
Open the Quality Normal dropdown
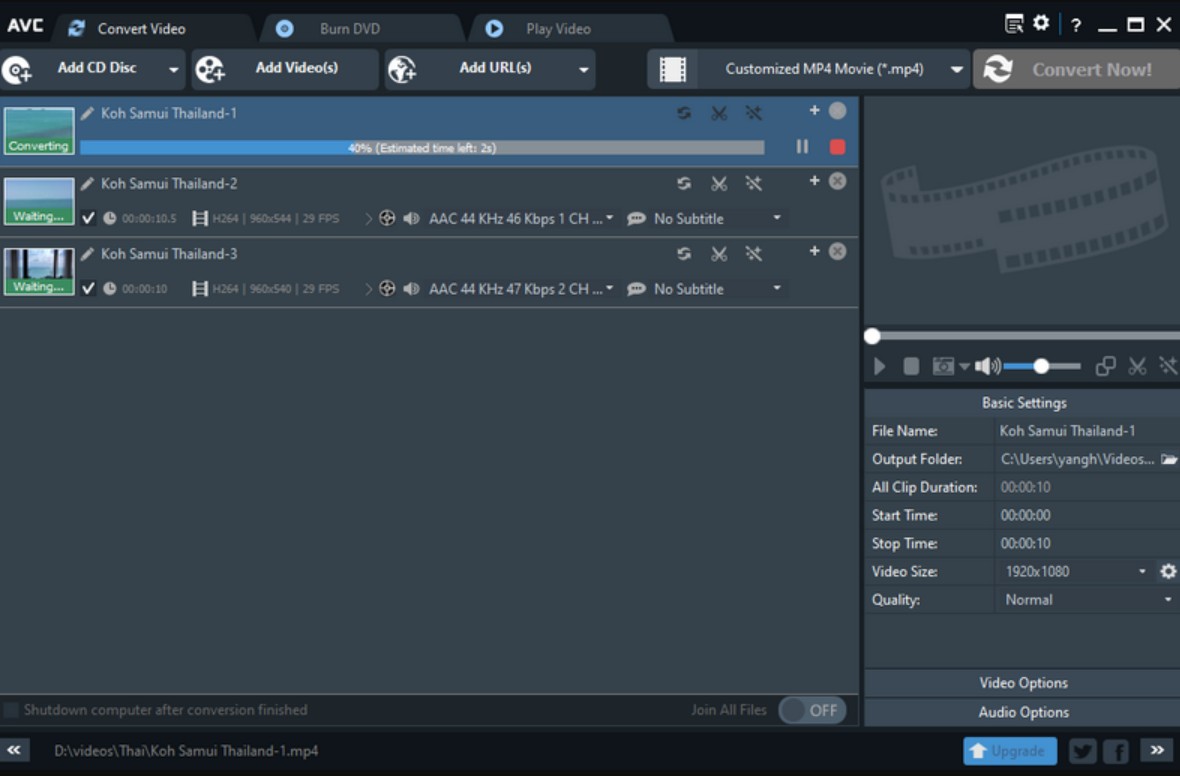click(x=1087, y=600)
